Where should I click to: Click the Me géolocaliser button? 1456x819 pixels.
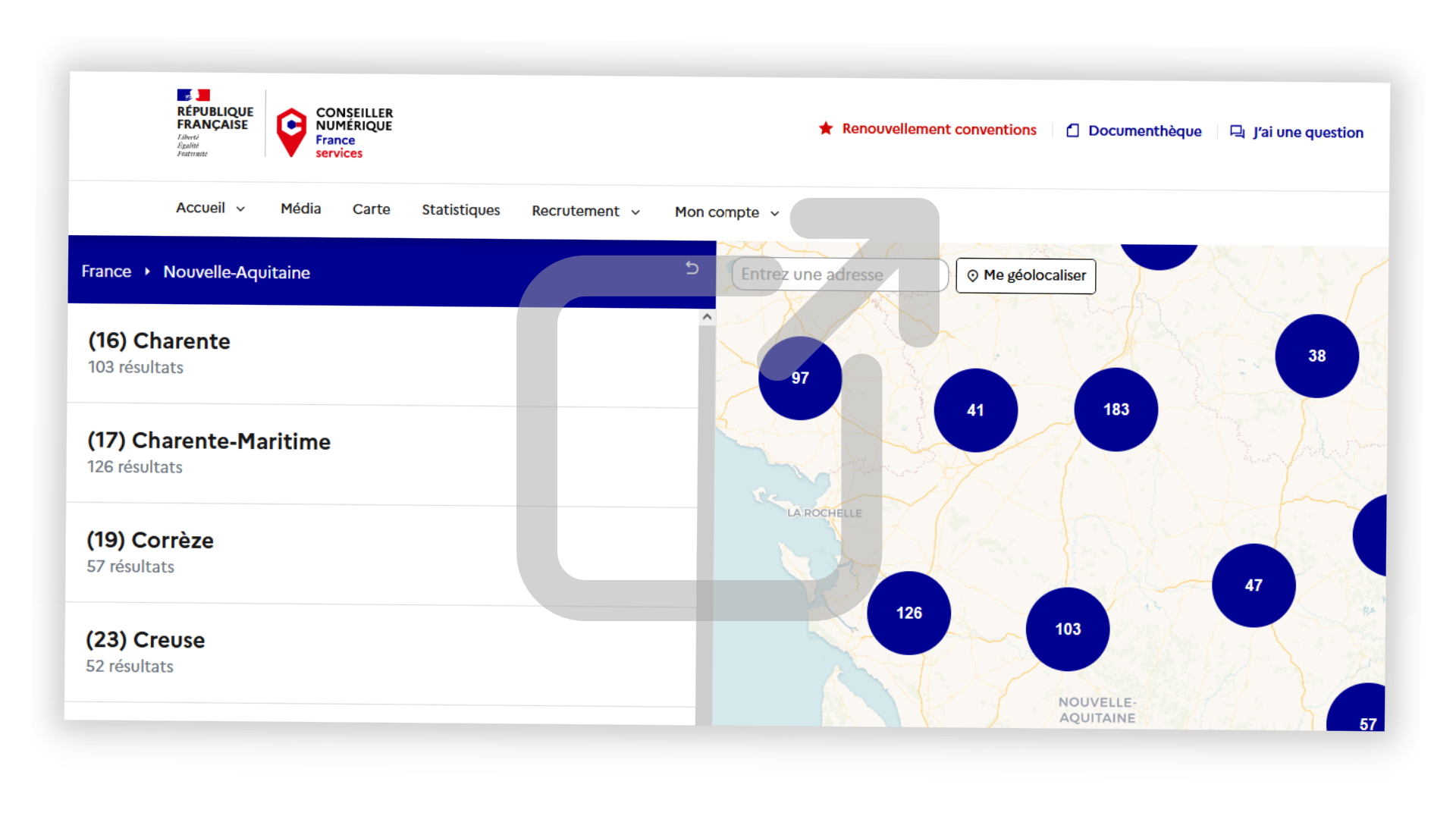point(1025,275)
